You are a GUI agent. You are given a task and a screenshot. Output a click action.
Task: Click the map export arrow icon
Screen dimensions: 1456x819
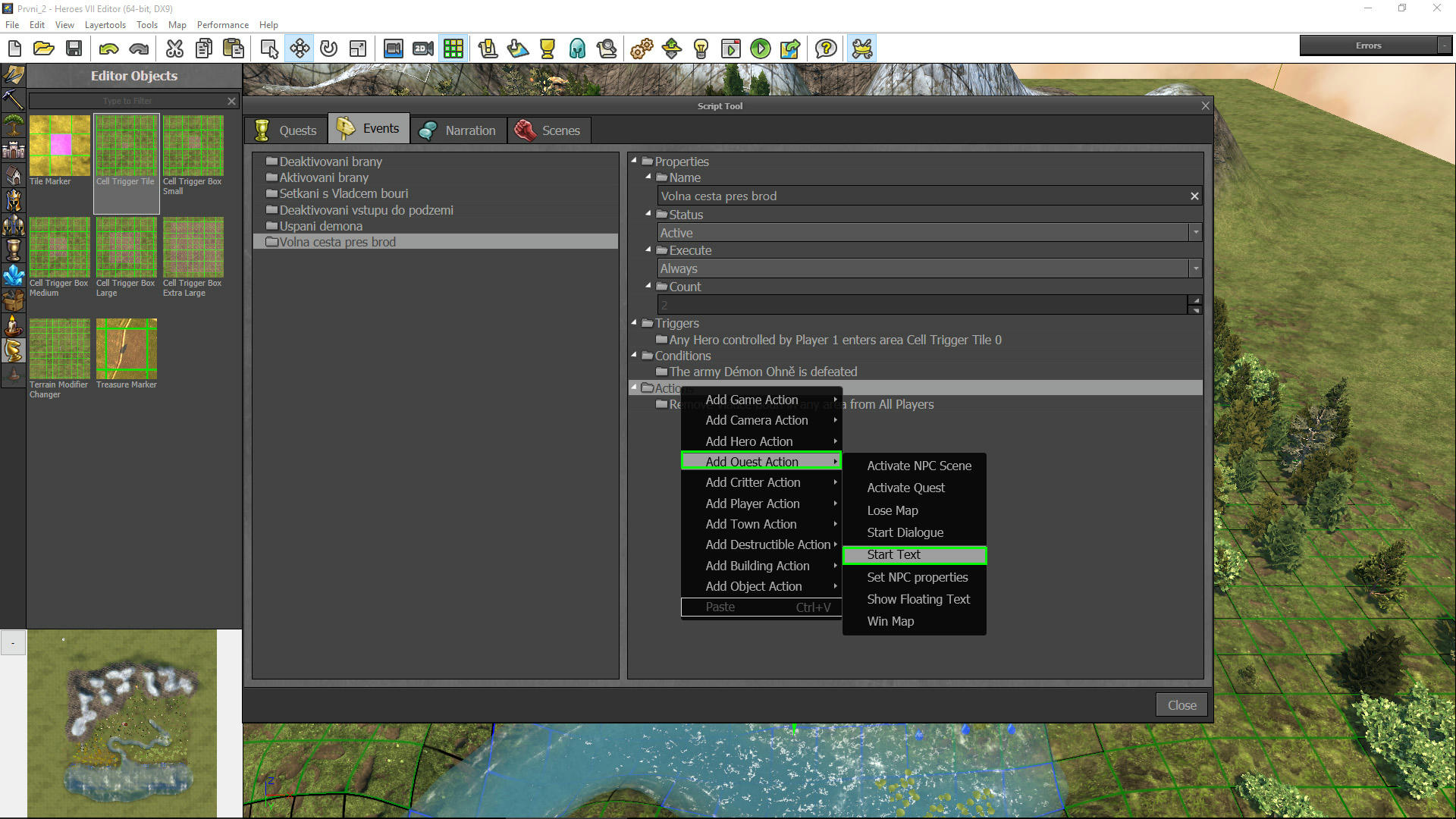(789, 49)
